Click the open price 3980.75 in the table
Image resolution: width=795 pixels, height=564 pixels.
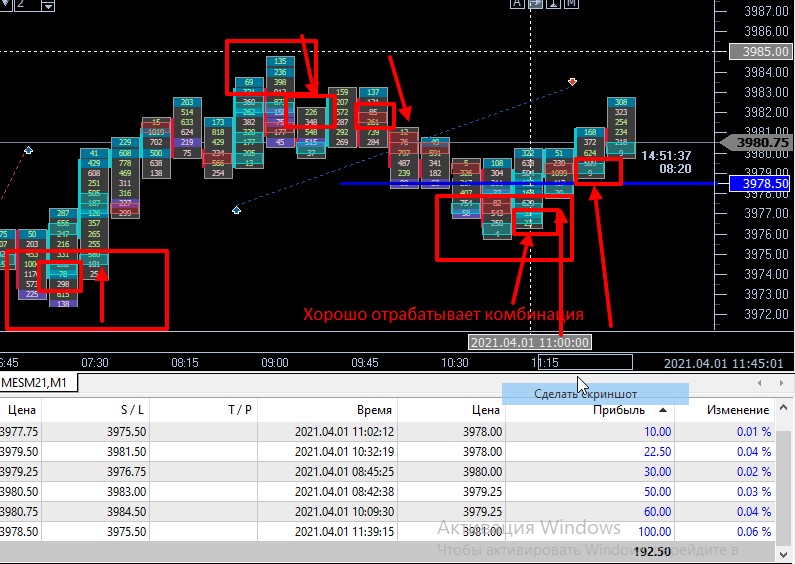pyautogui.click(x=19, y=512)
